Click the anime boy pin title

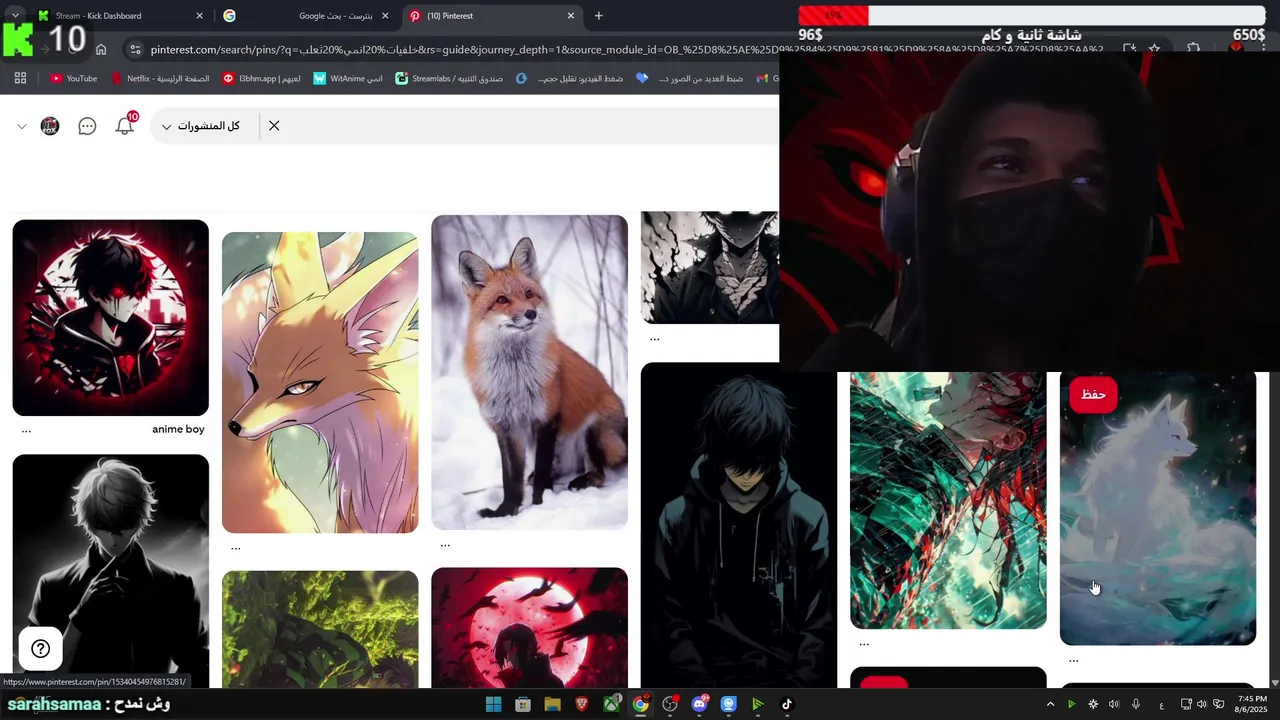coord(178,429)
